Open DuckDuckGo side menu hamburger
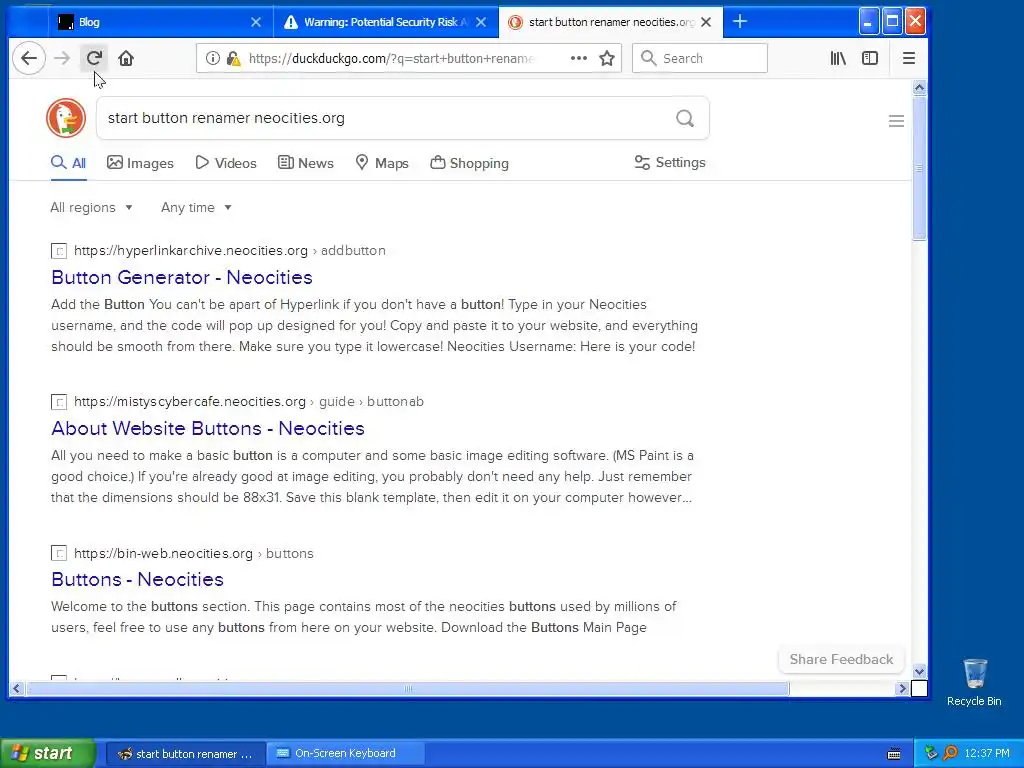The image size is (1024, 768). tap(896, 121)
